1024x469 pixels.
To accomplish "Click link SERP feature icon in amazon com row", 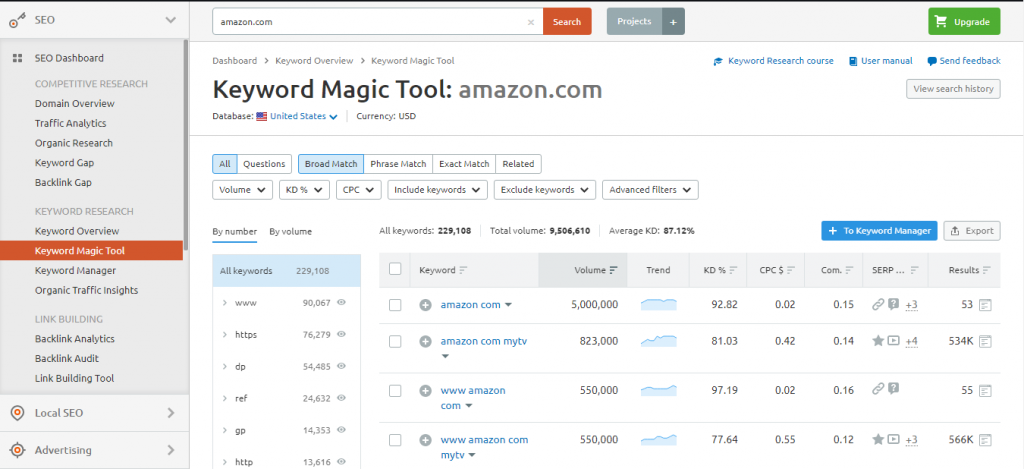I will pos(878,304).
